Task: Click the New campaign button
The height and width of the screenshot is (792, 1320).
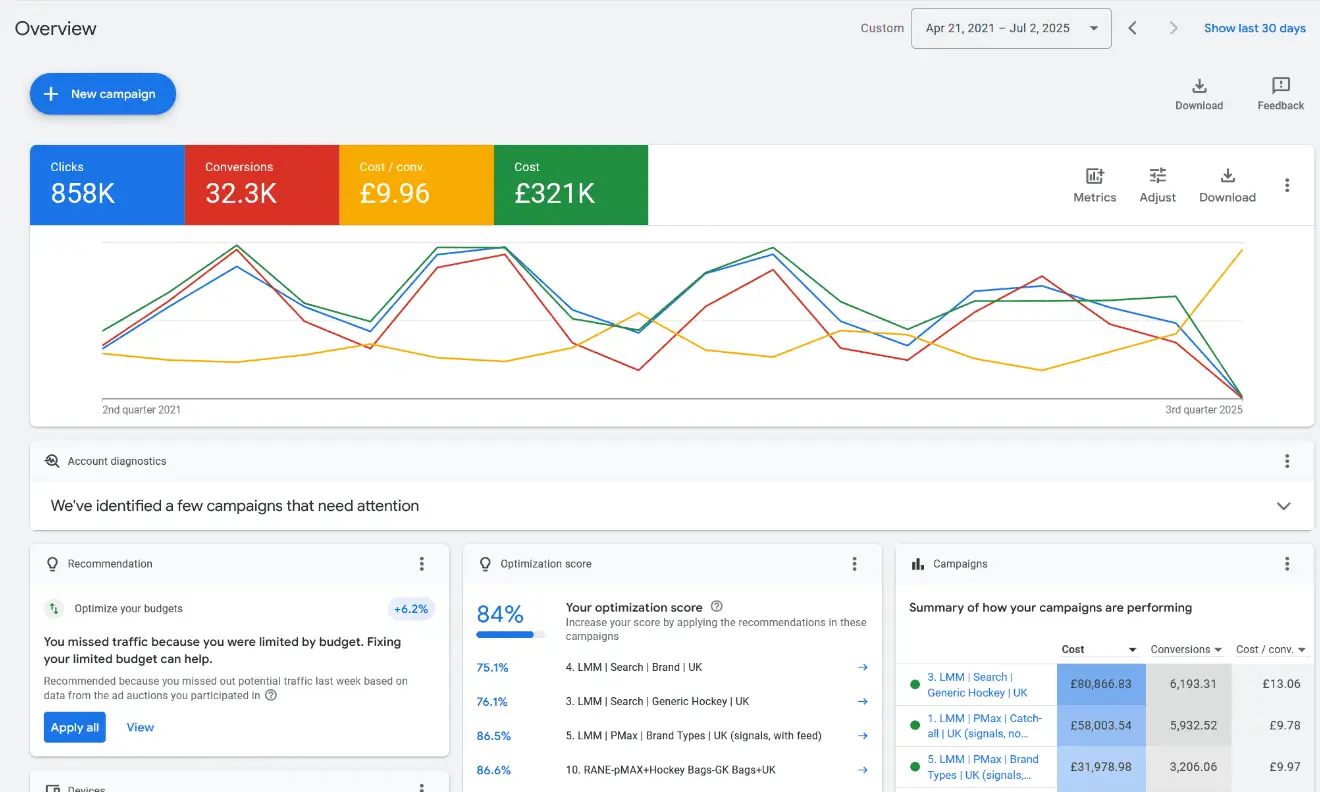Action: [x=103, y=94]
